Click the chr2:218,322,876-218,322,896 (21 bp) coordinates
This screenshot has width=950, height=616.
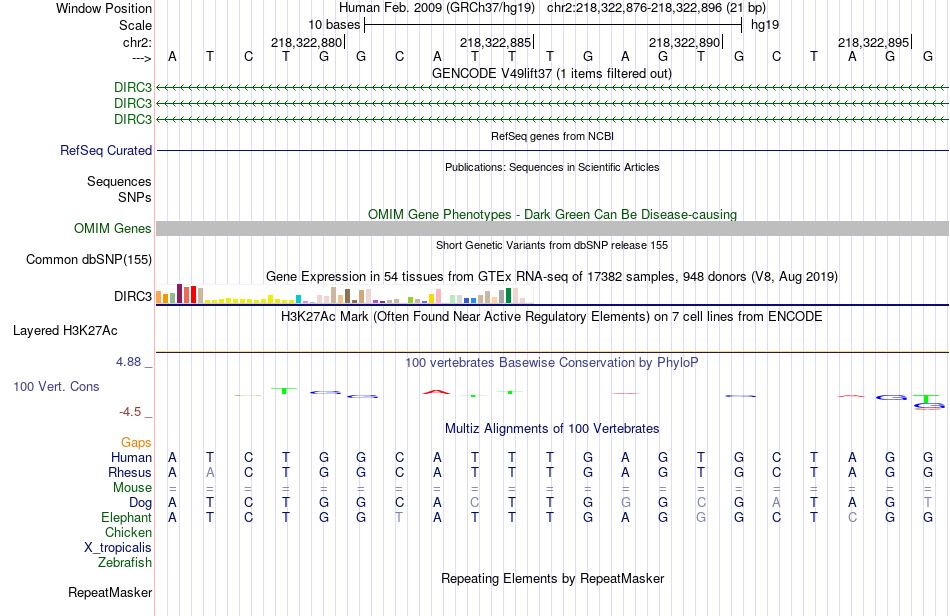tap(656, 8)
